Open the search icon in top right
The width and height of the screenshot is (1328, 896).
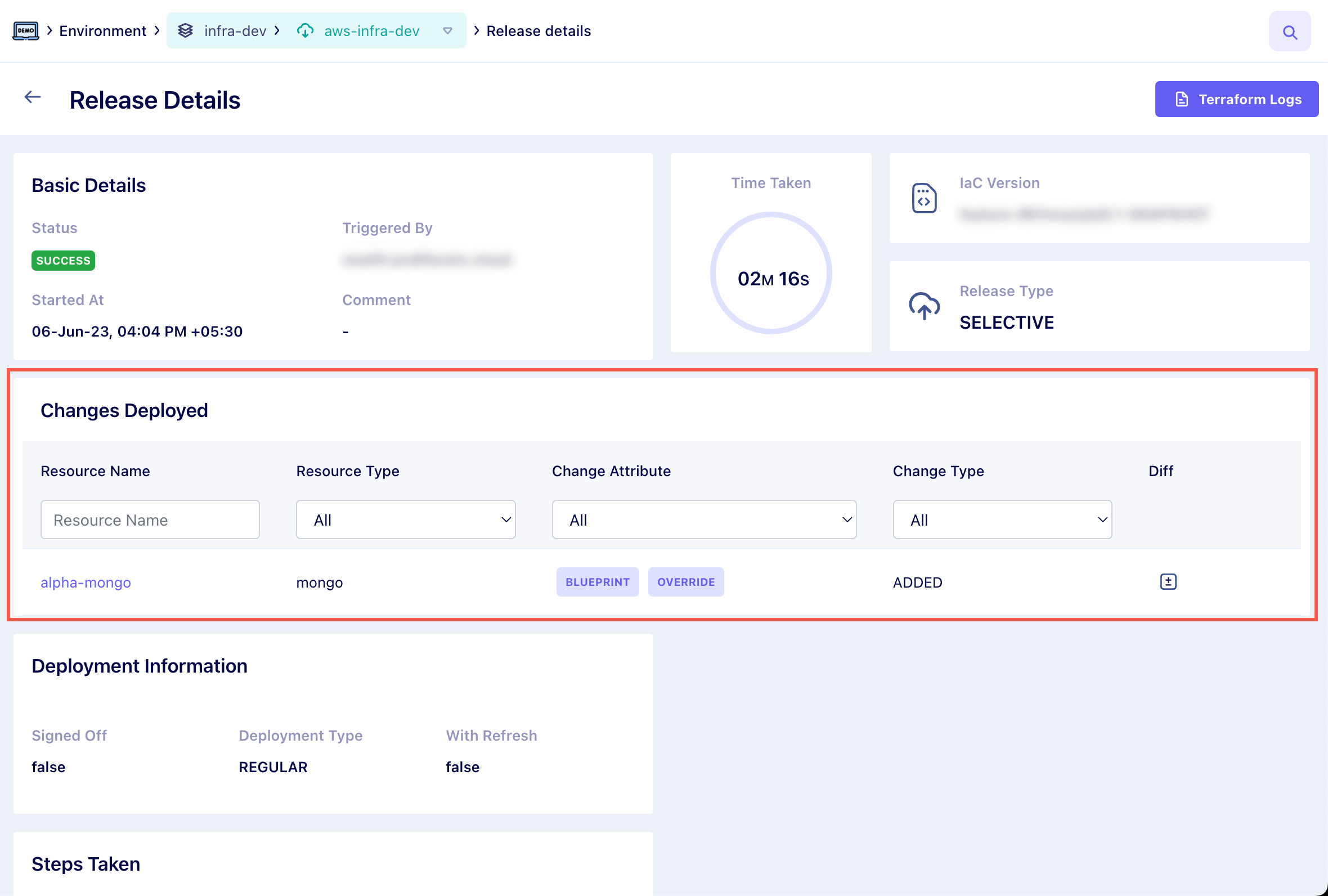pos(1289,32)
